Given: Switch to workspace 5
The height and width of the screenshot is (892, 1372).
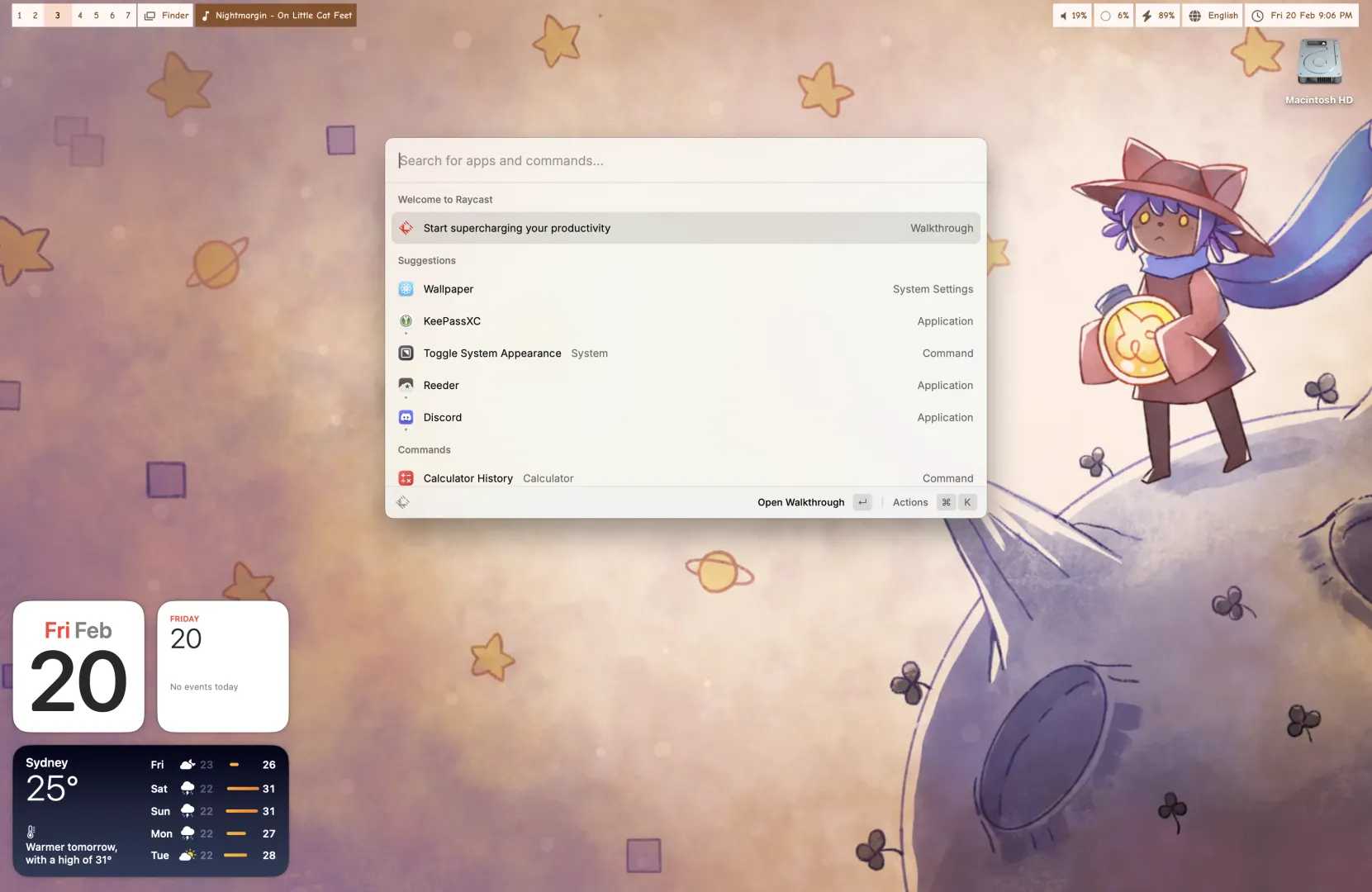Looking at the screenshot, I should tap(96, 16).
